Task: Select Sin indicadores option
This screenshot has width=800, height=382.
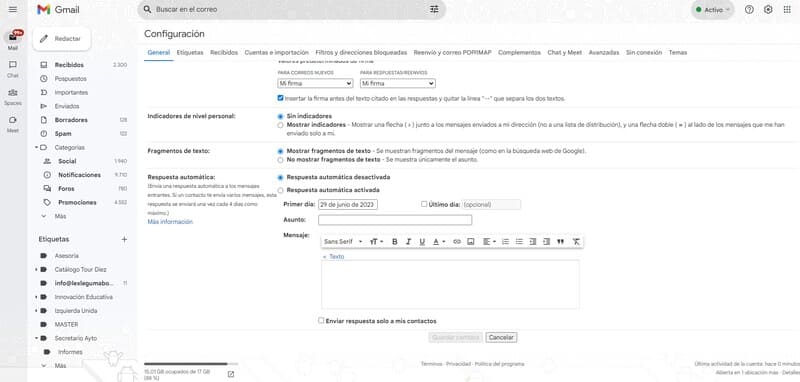Action: [280, 116]
